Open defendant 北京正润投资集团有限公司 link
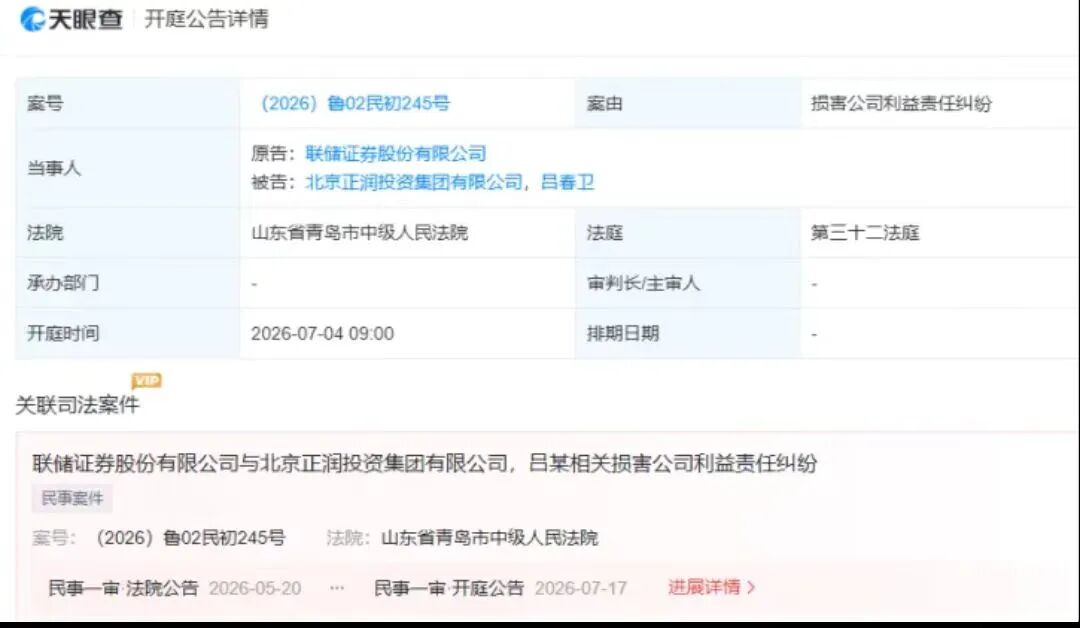The width and height of the screenshot is (1080, 628). 414,182
